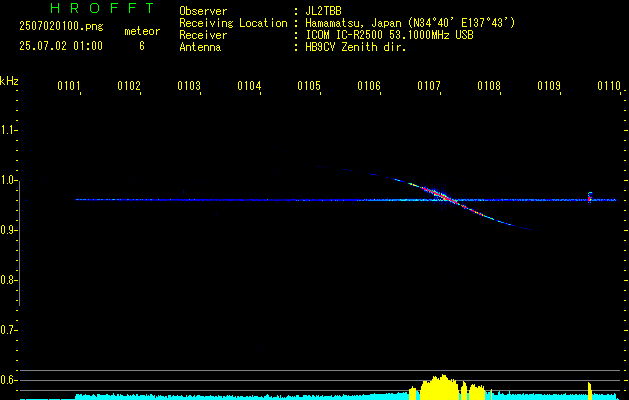Click the tallest yellow signal-level peak
The height and width of the screenshot is (400, 629).
[443, 387]
